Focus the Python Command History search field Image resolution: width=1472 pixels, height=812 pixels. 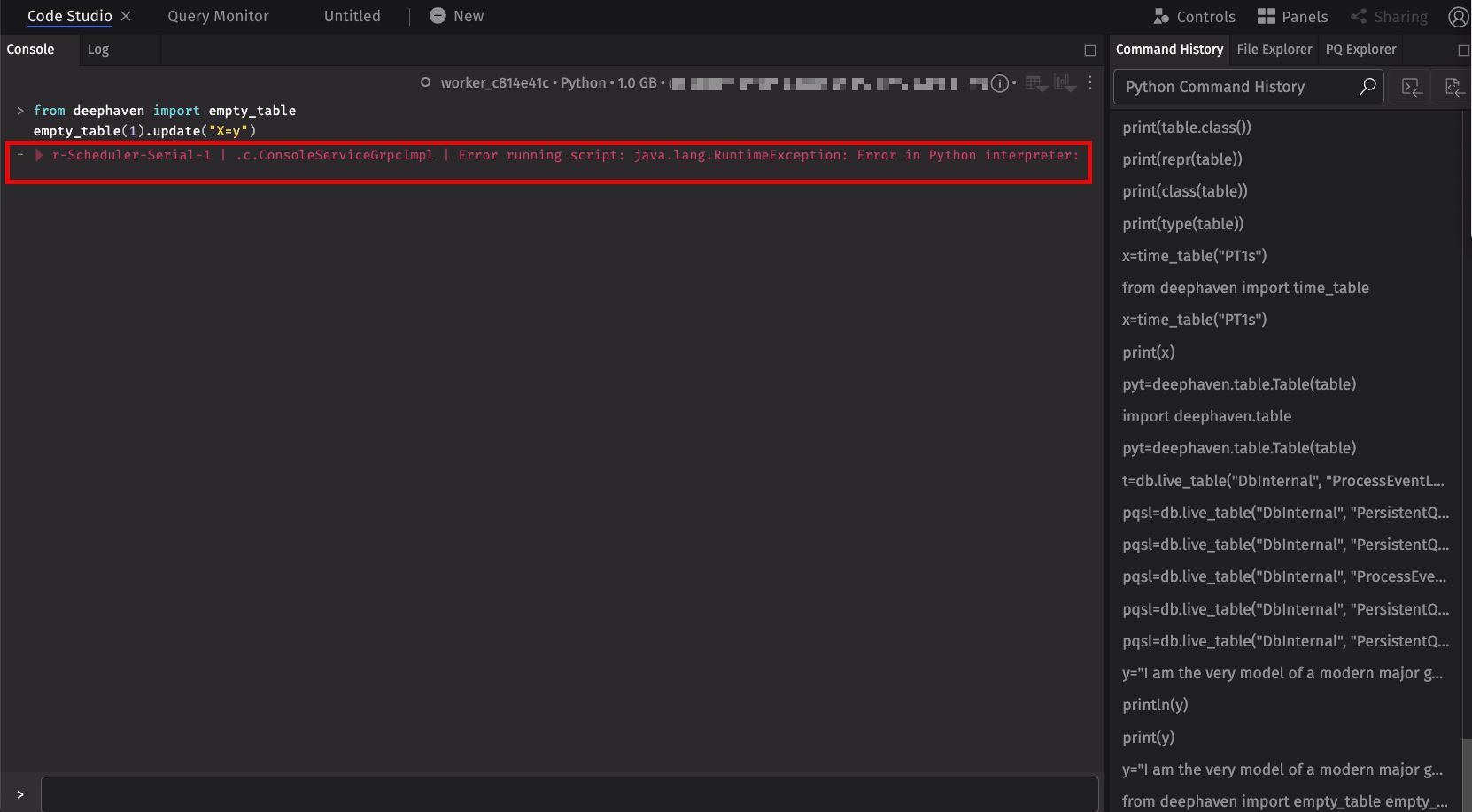[x=1238, y=87]
